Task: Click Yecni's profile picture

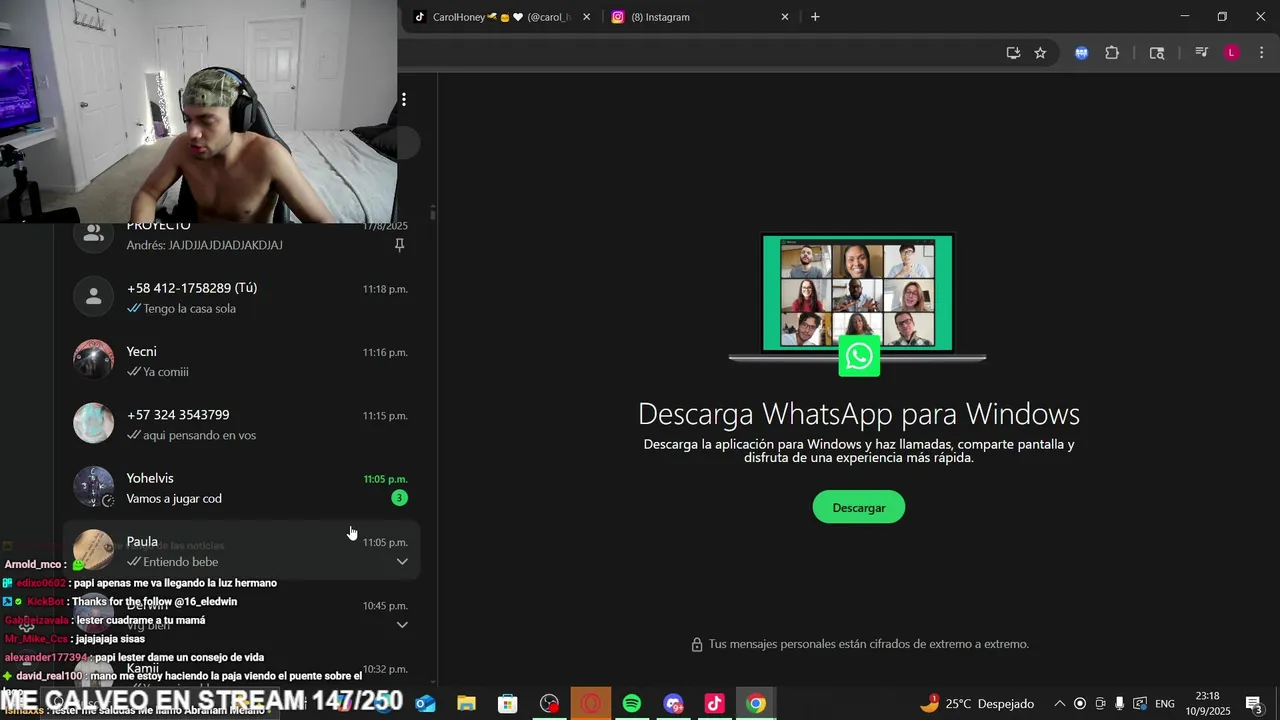Action: 94,360
